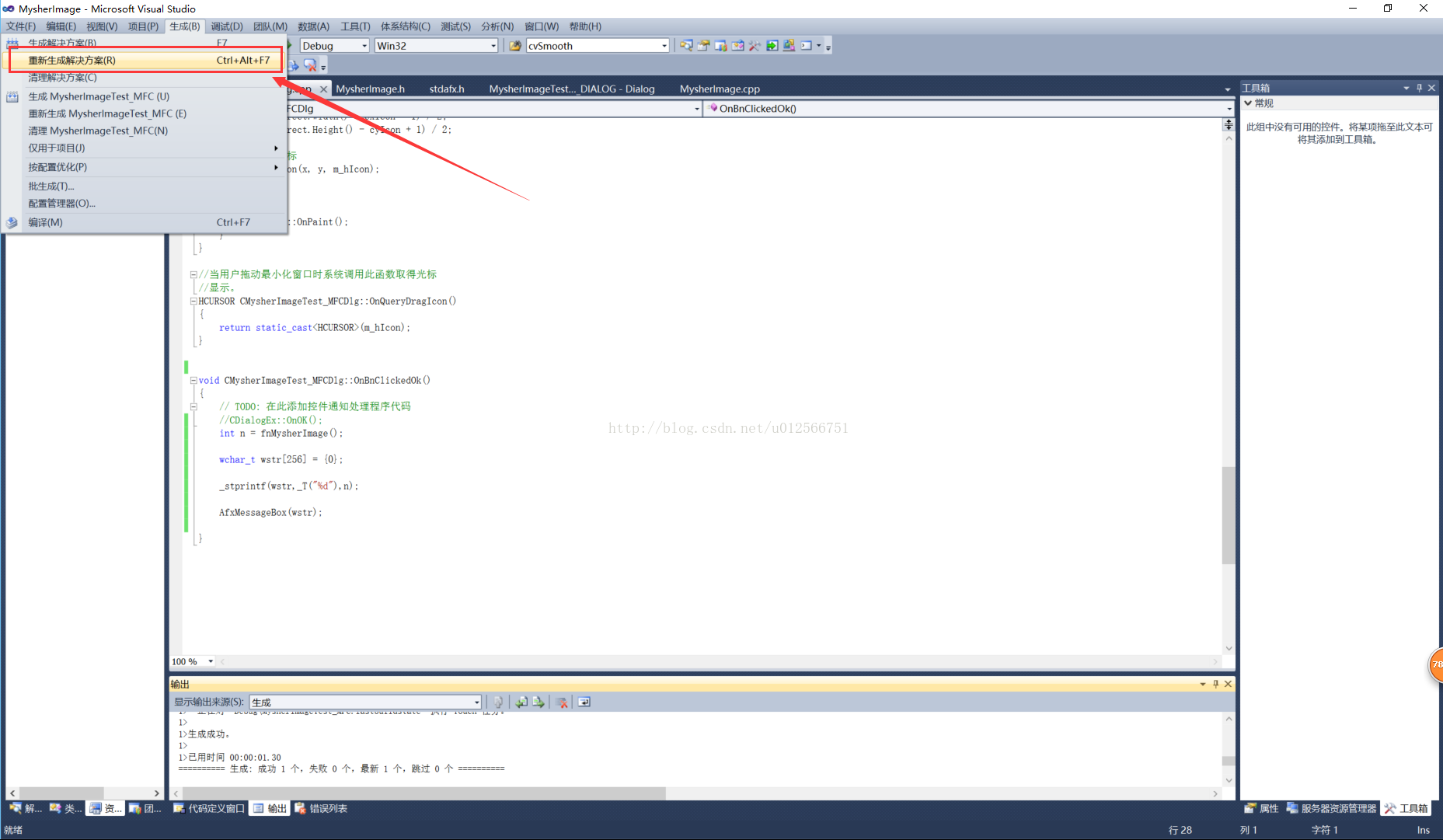Click the Find in Files icon beside cvSmooth
1443x840 pixels.
pyautogui.click(x=514, y=46)
